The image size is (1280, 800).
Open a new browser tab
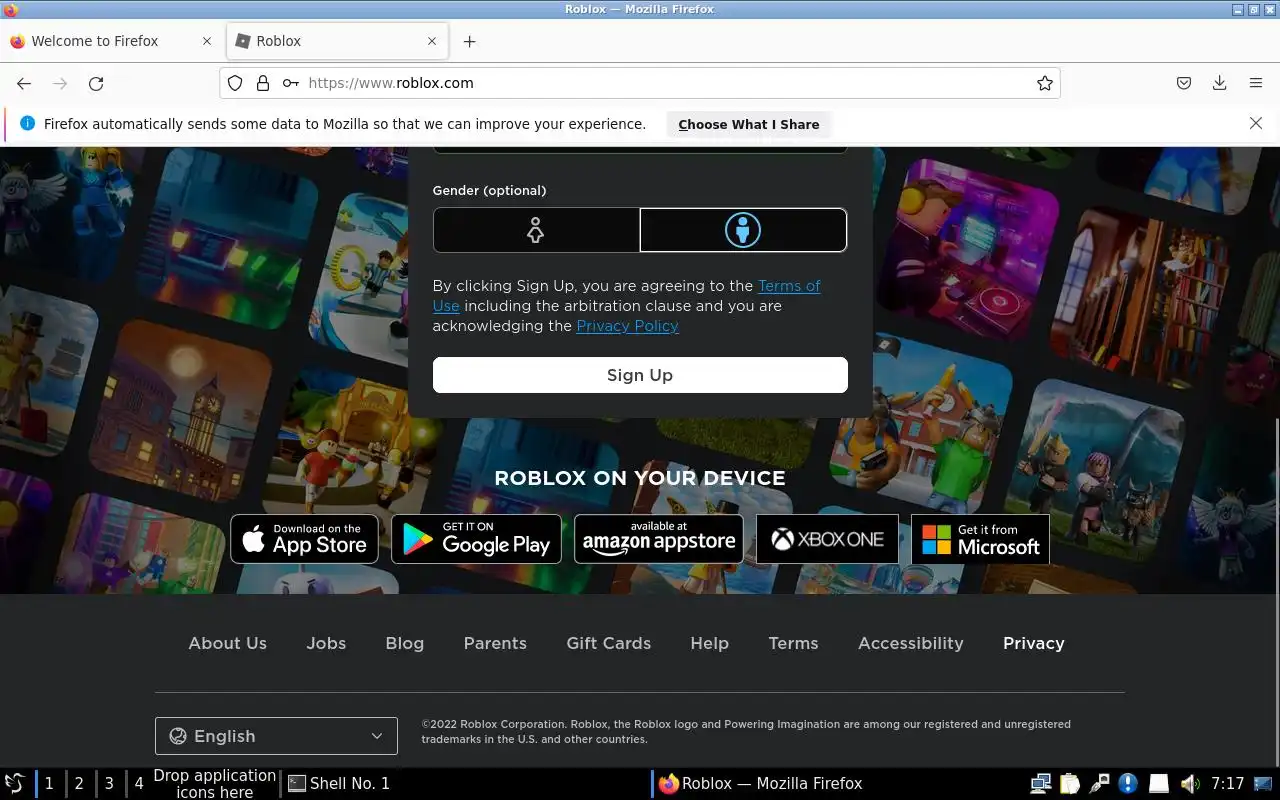pyautogui.click(x=469, y=41)
